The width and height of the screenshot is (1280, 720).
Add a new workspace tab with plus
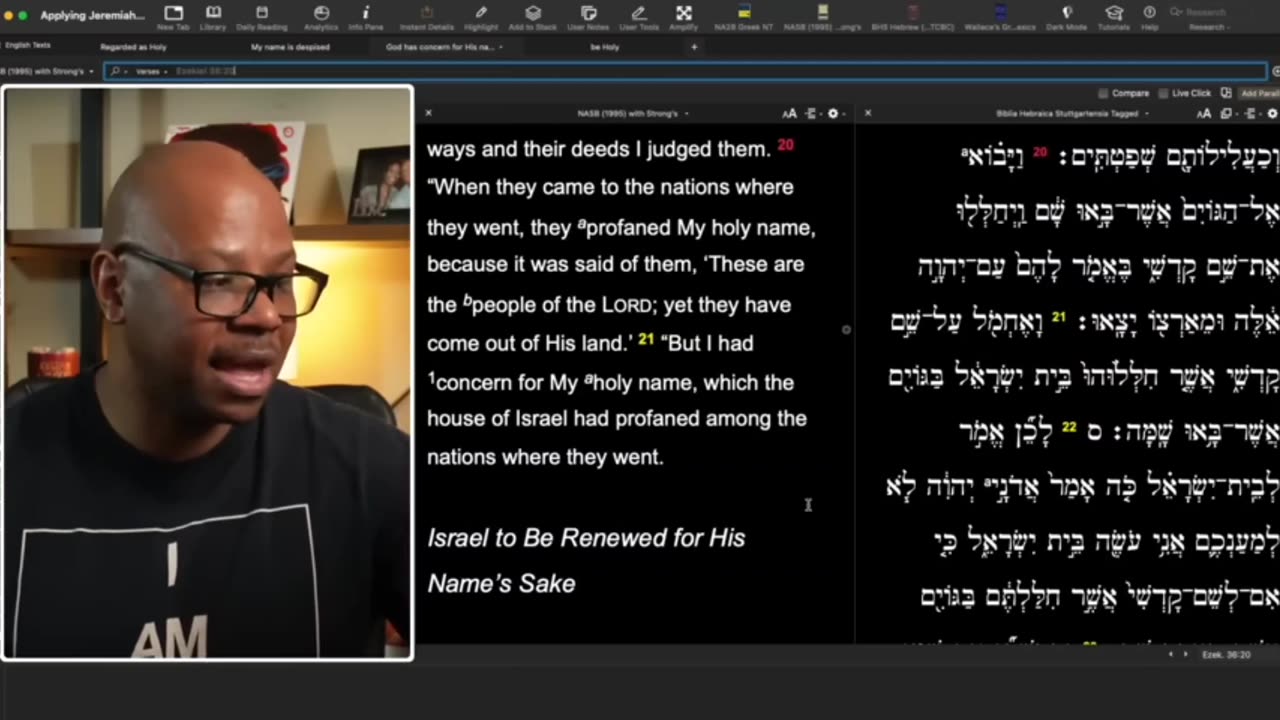point(694,47)
